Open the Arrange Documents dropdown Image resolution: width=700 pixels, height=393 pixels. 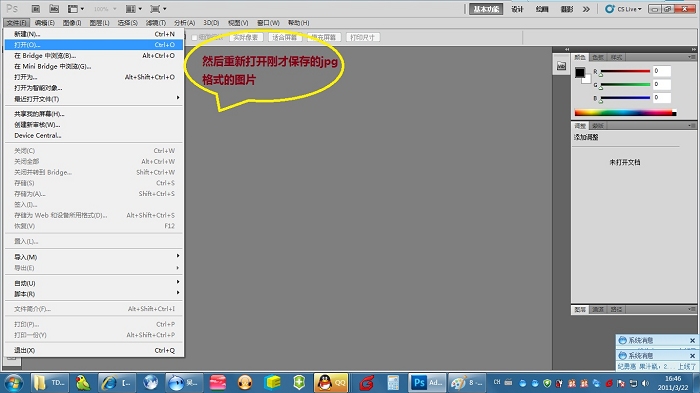(133, 8)
